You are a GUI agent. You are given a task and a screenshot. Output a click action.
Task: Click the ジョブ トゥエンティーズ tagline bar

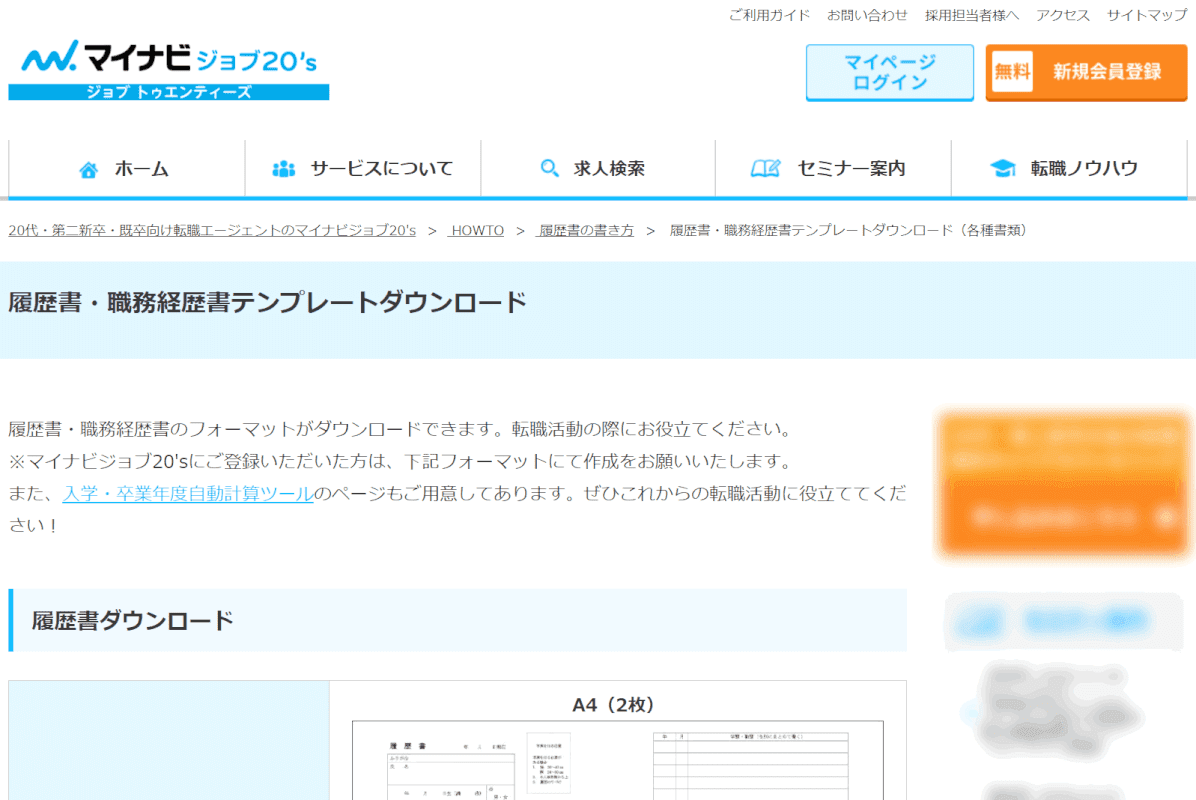tap(169, 92)
